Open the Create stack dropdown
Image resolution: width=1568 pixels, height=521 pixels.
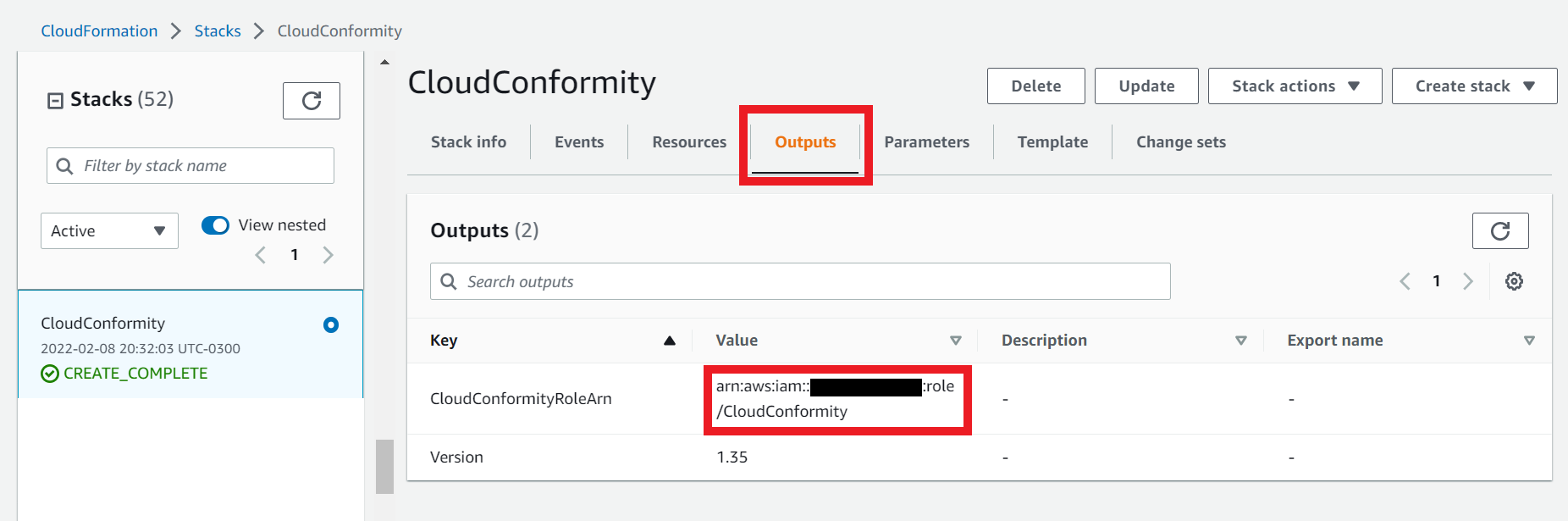1474,86
